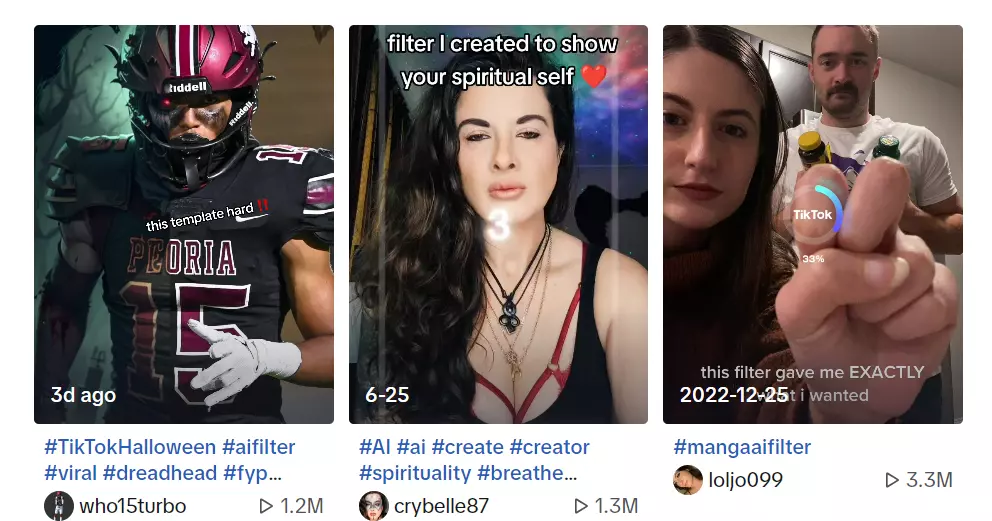Visit loljo099 username link
This screenshot has height=521, width=992.
click(746, 480)
